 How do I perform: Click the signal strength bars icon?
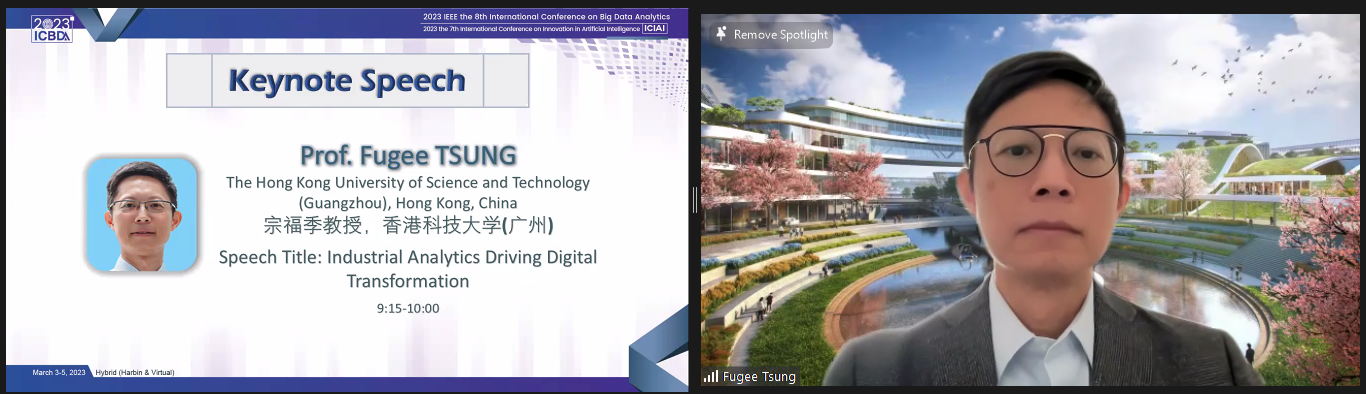point(711,377)
